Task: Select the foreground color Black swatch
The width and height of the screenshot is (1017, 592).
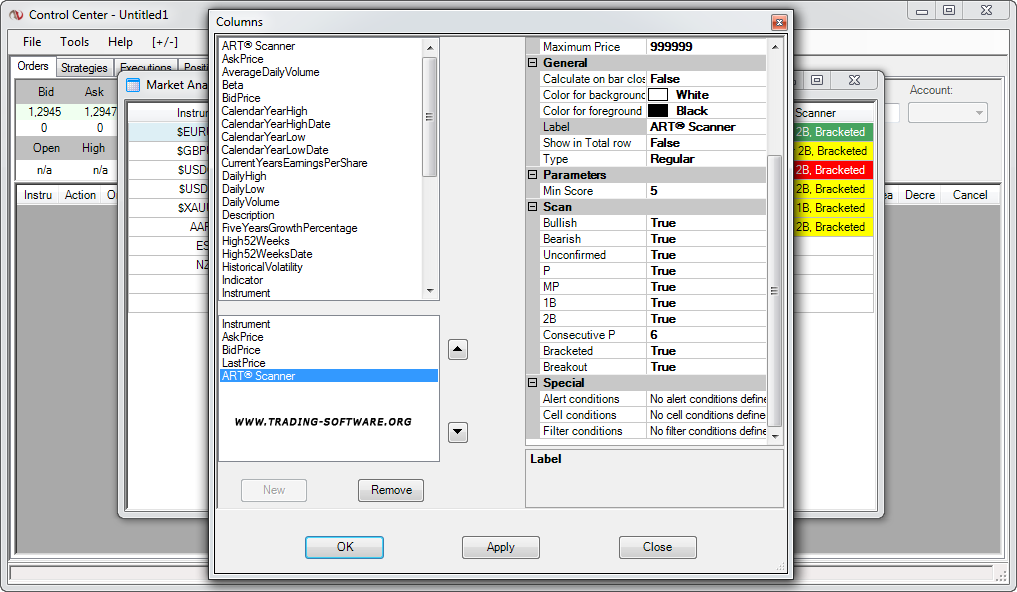Action: pos(658,111)
